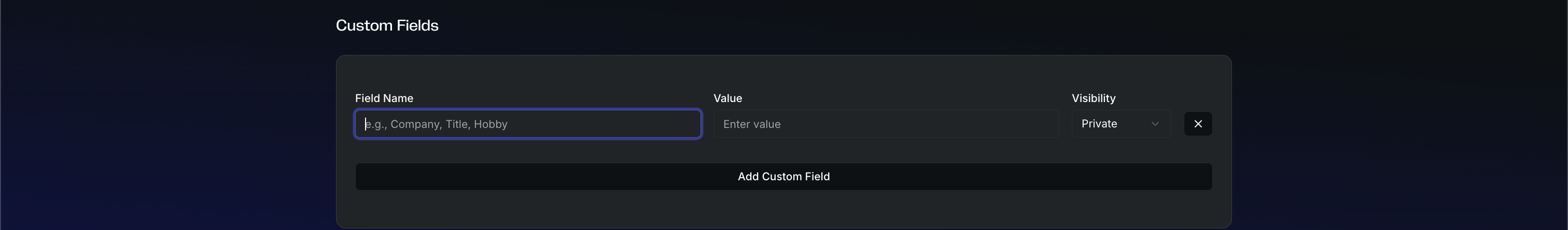Click the Custom Fields section heading
The width and height of the screenshot is (1568, 230).
coord(387,25)
